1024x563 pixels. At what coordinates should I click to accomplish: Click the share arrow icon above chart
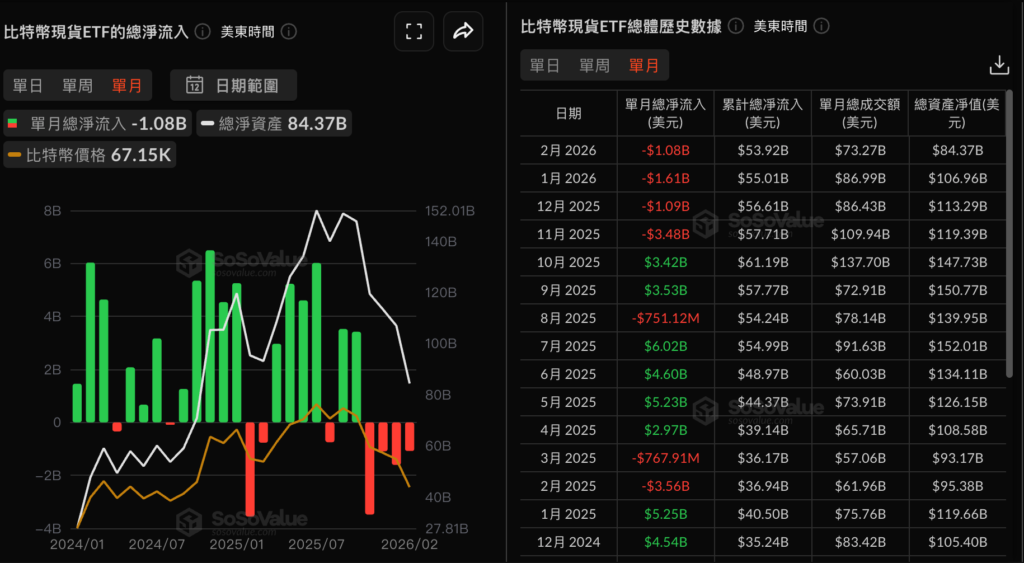(462, 32)
